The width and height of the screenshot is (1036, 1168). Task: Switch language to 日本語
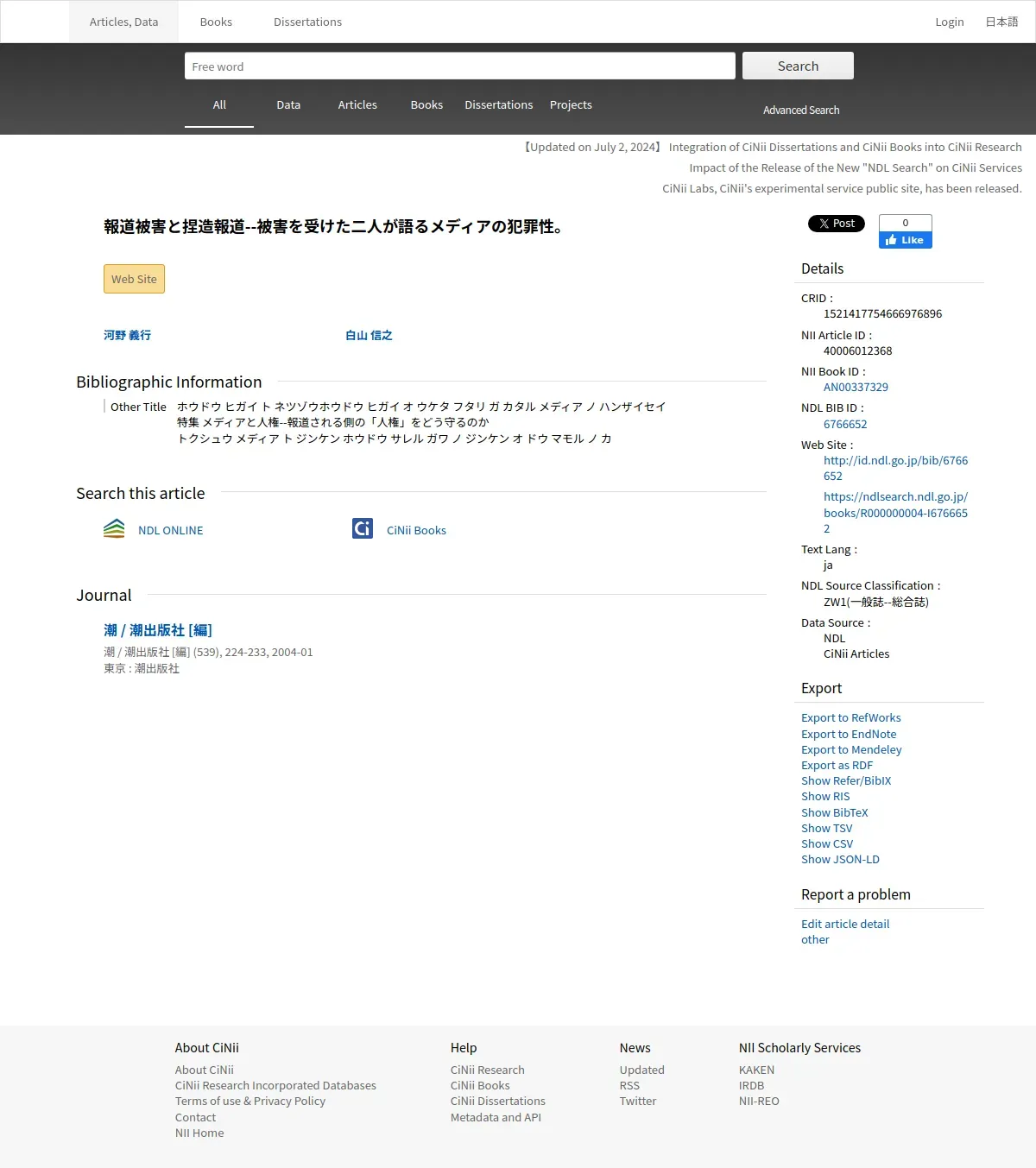[x=1002, y=22]
